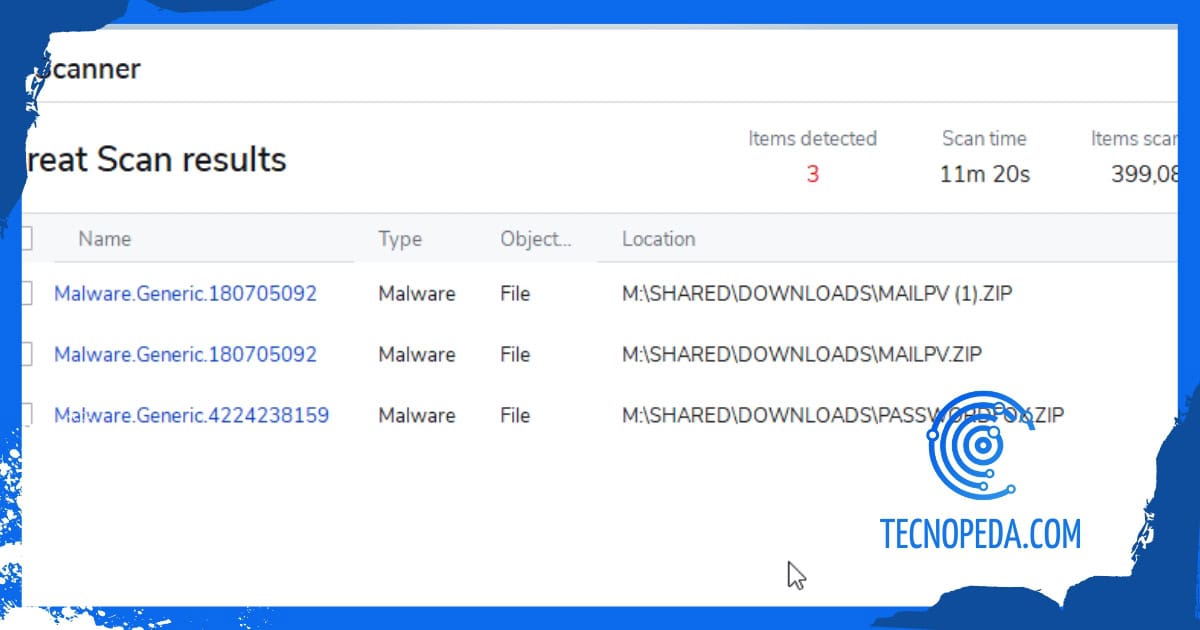Select the path M:\SHARED\DOWNLOADS\MAILPV (1).ZIP

(x=819, y=294)
